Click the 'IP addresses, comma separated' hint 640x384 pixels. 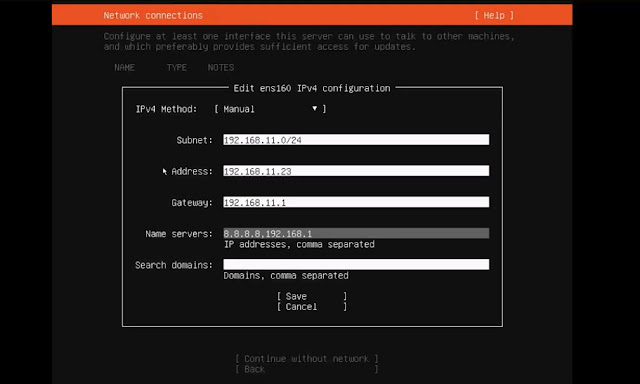point(299,244)
